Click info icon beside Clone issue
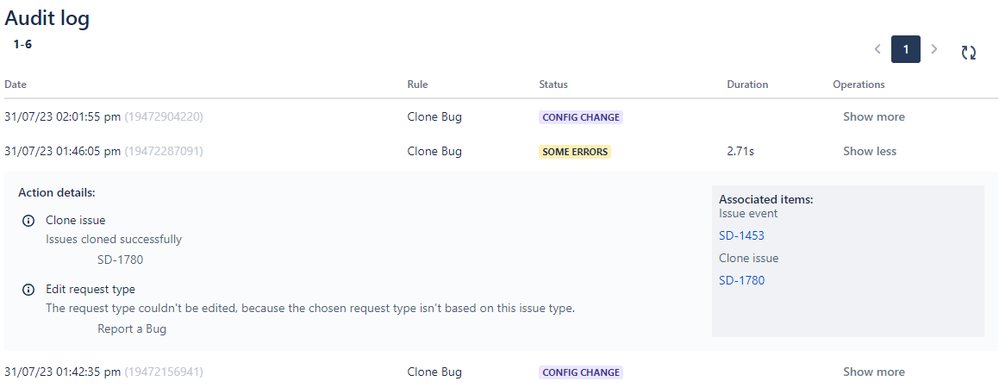The width and height of the screenshot is (999, 388). [28, 220]
